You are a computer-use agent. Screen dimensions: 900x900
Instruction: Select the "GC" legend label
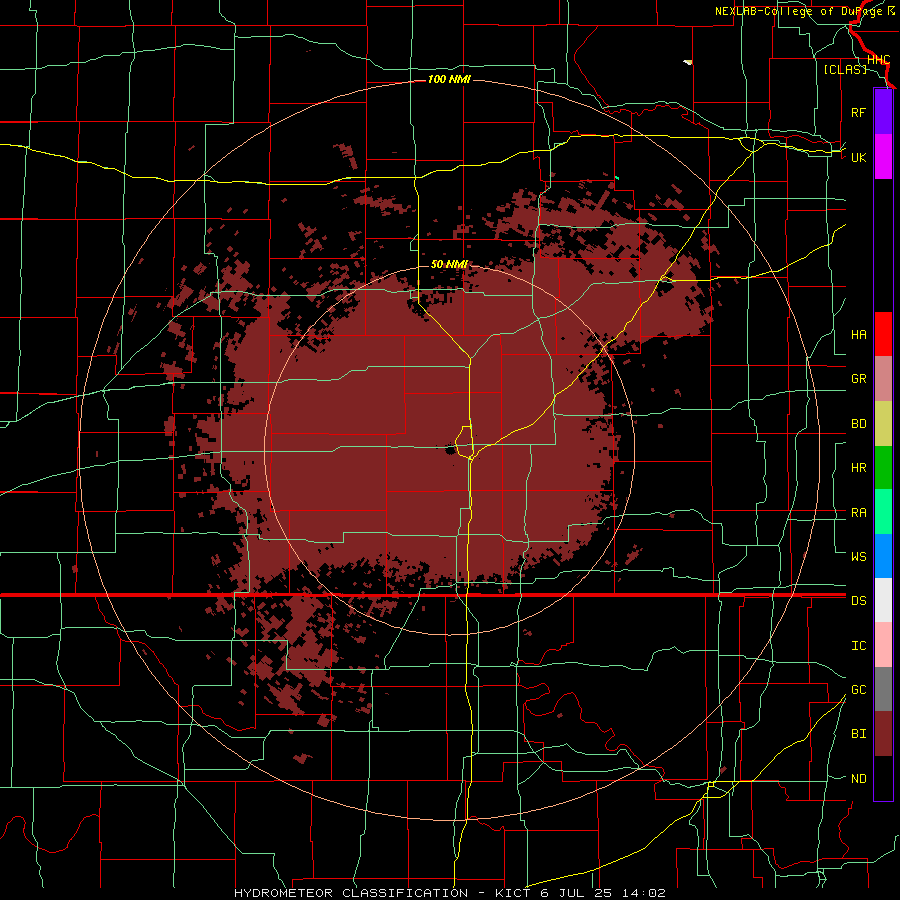coord(858,689)
